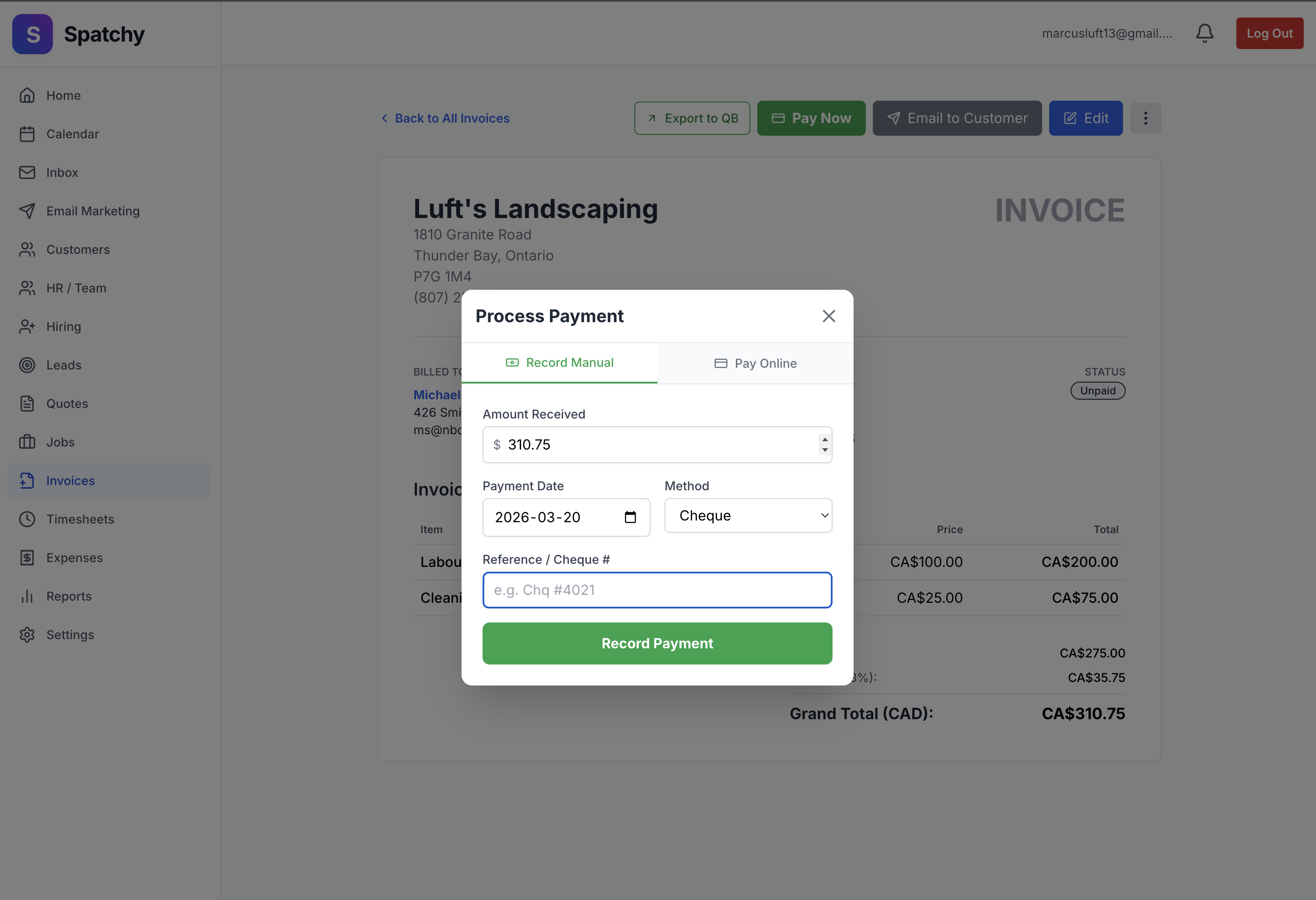Click the Invoices file icon
Image resolution: width=1316 pixels, height=900 pixels.
27,481
